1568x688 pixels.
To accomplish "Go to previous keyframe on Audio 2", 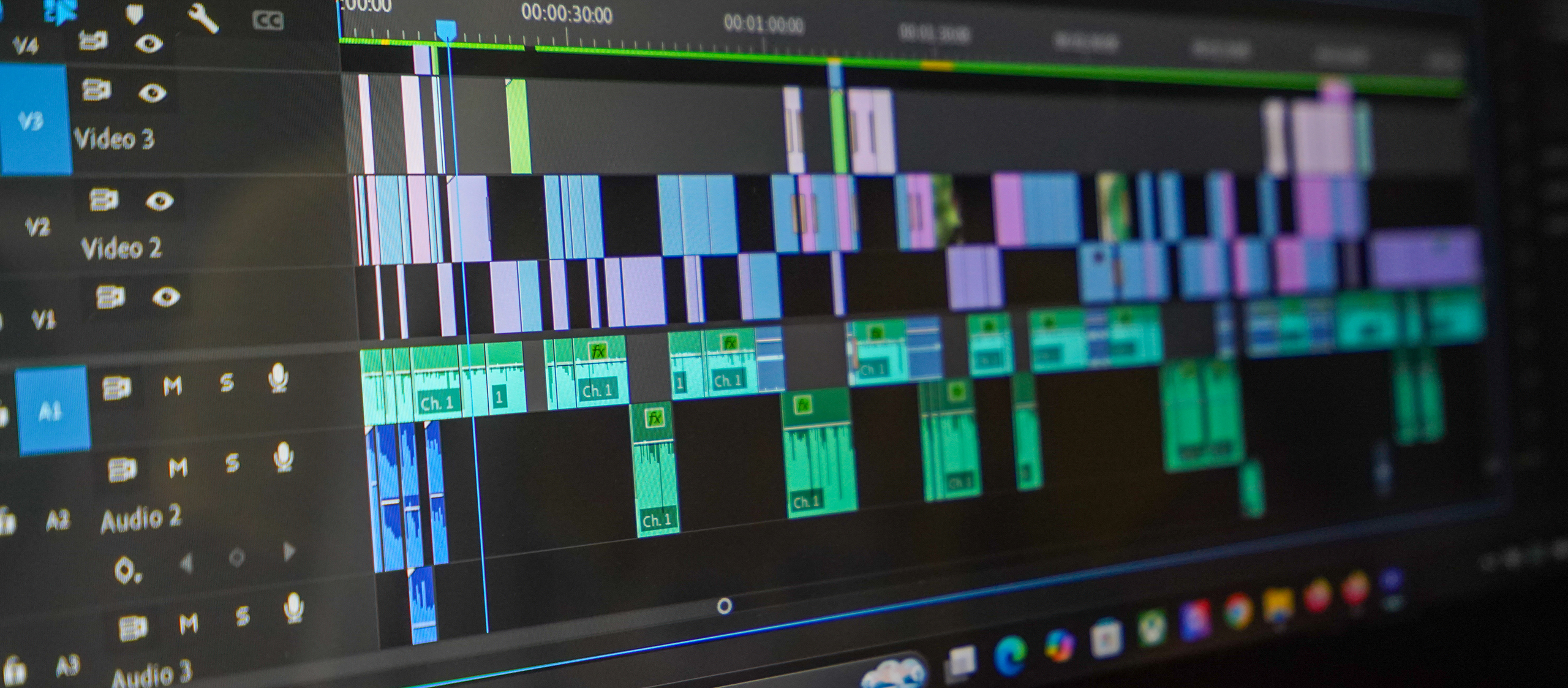I will 186,562.
